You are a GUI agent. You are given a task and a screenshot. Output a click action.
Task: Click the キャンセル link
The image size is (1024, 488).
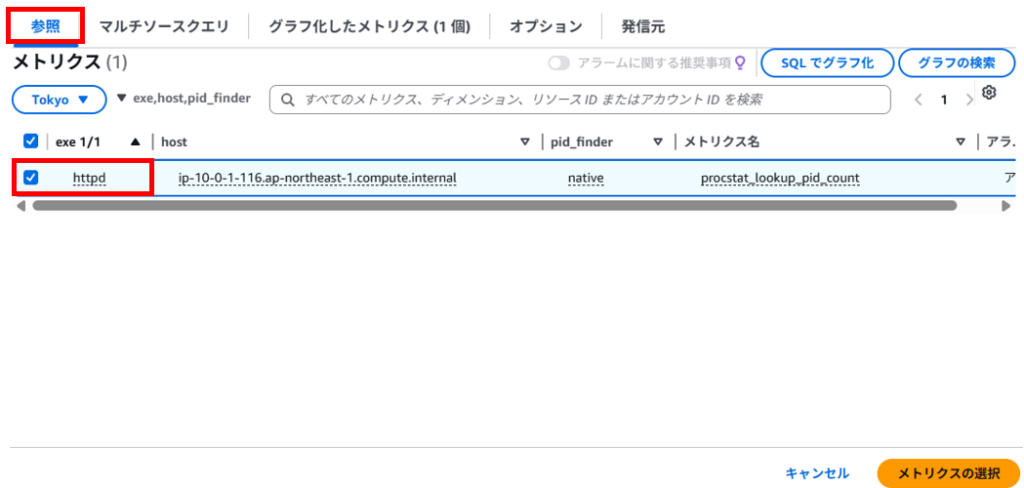(817, 473)
